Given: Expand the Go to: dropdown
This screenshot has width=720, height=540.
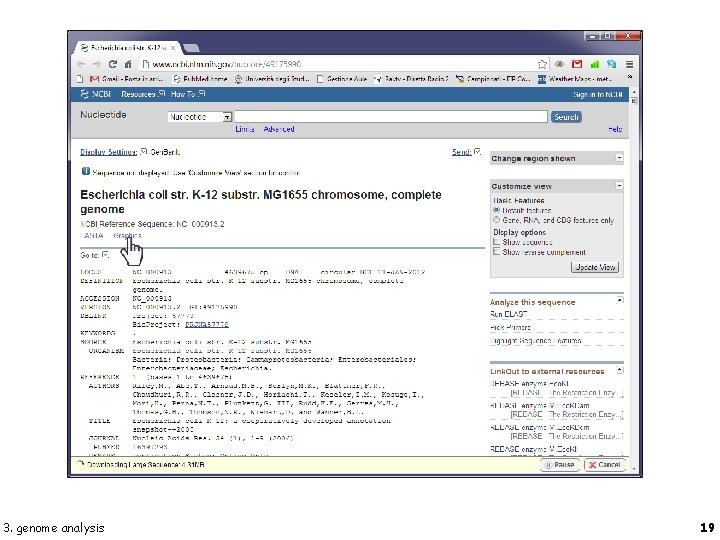Looking at the screenshot, I should (x=94, y=255).
